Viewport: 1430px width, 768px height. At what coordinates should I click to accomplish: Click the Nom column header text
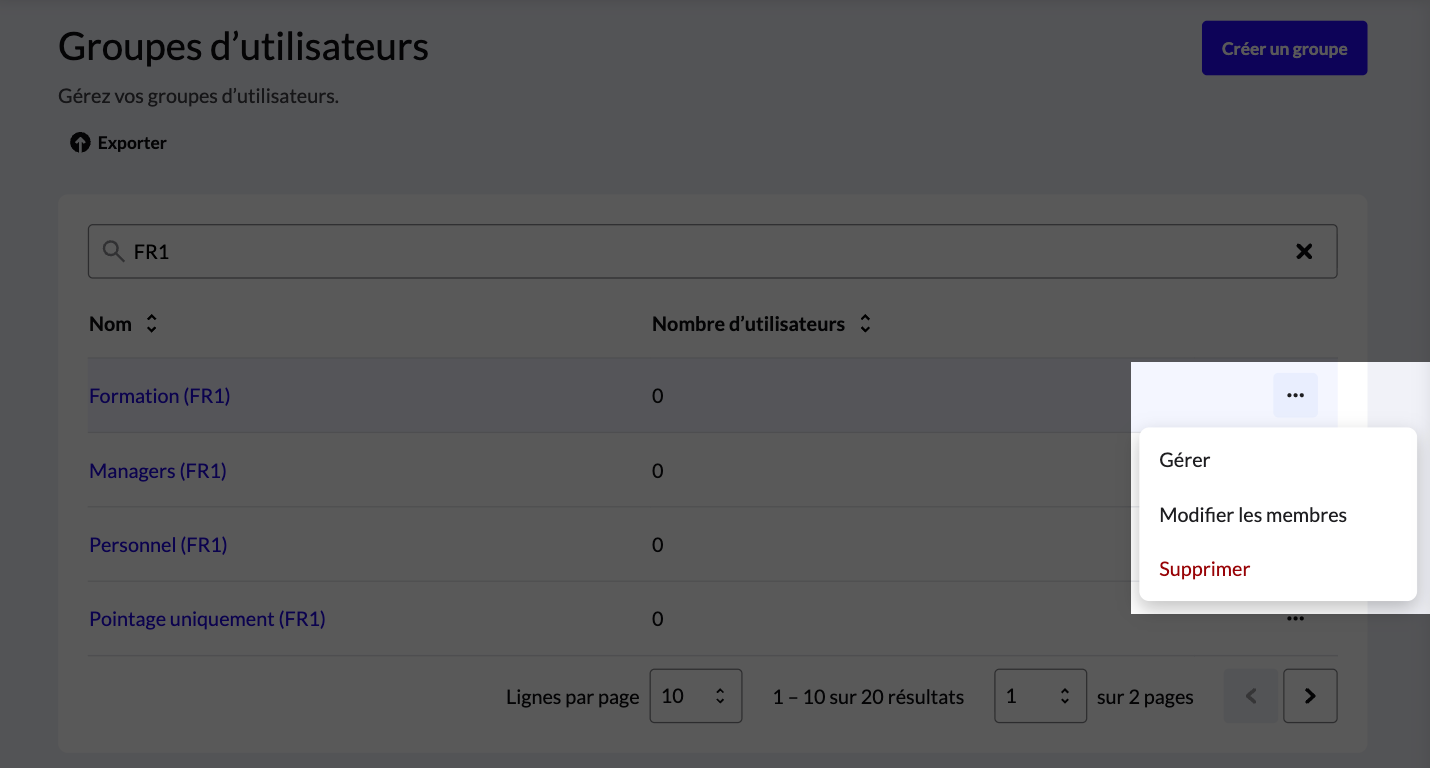click(110, 324)
